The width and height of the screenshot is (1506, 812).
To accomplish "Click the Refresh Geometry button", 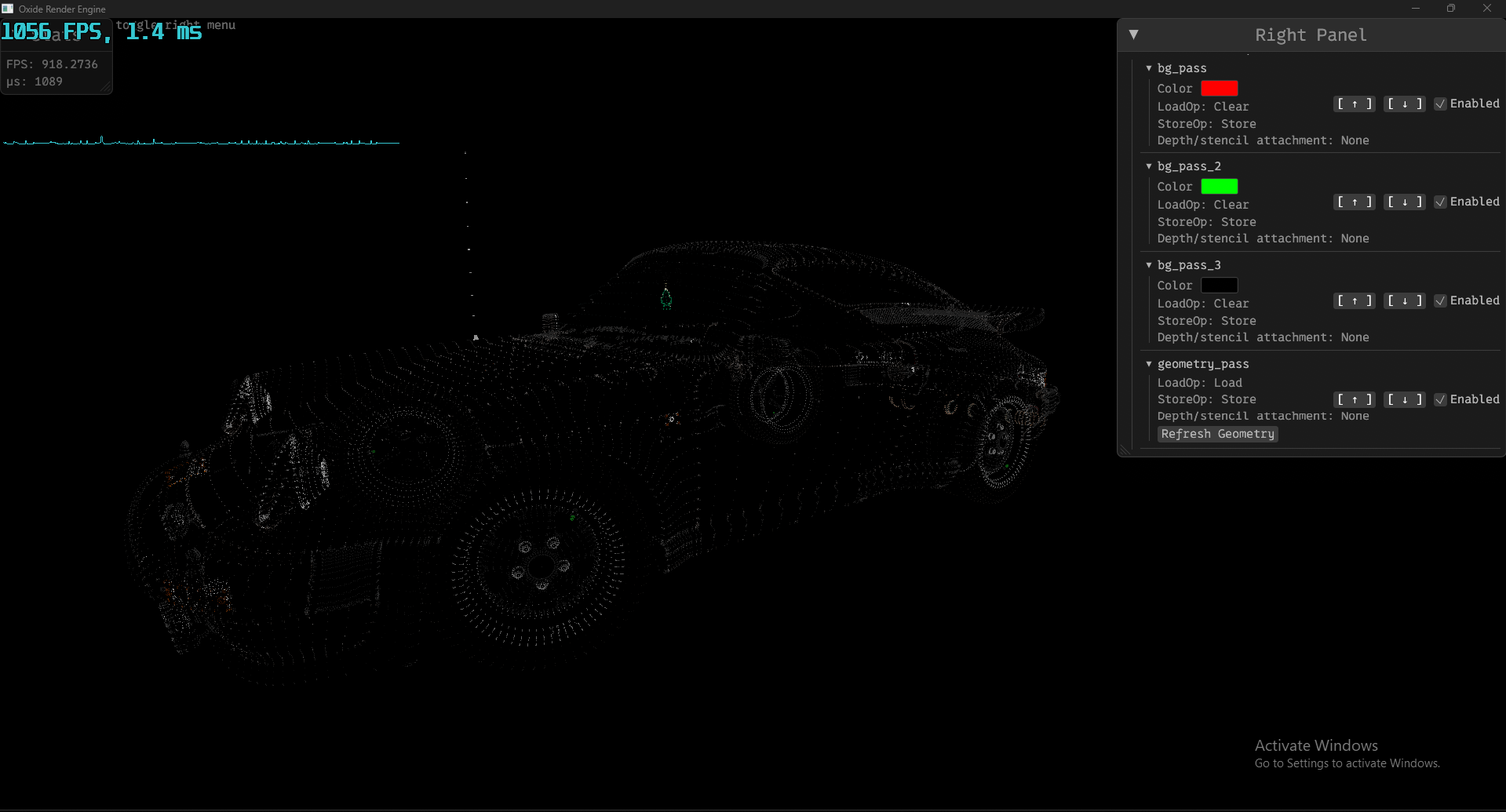I will click(x=1218, y=434).
